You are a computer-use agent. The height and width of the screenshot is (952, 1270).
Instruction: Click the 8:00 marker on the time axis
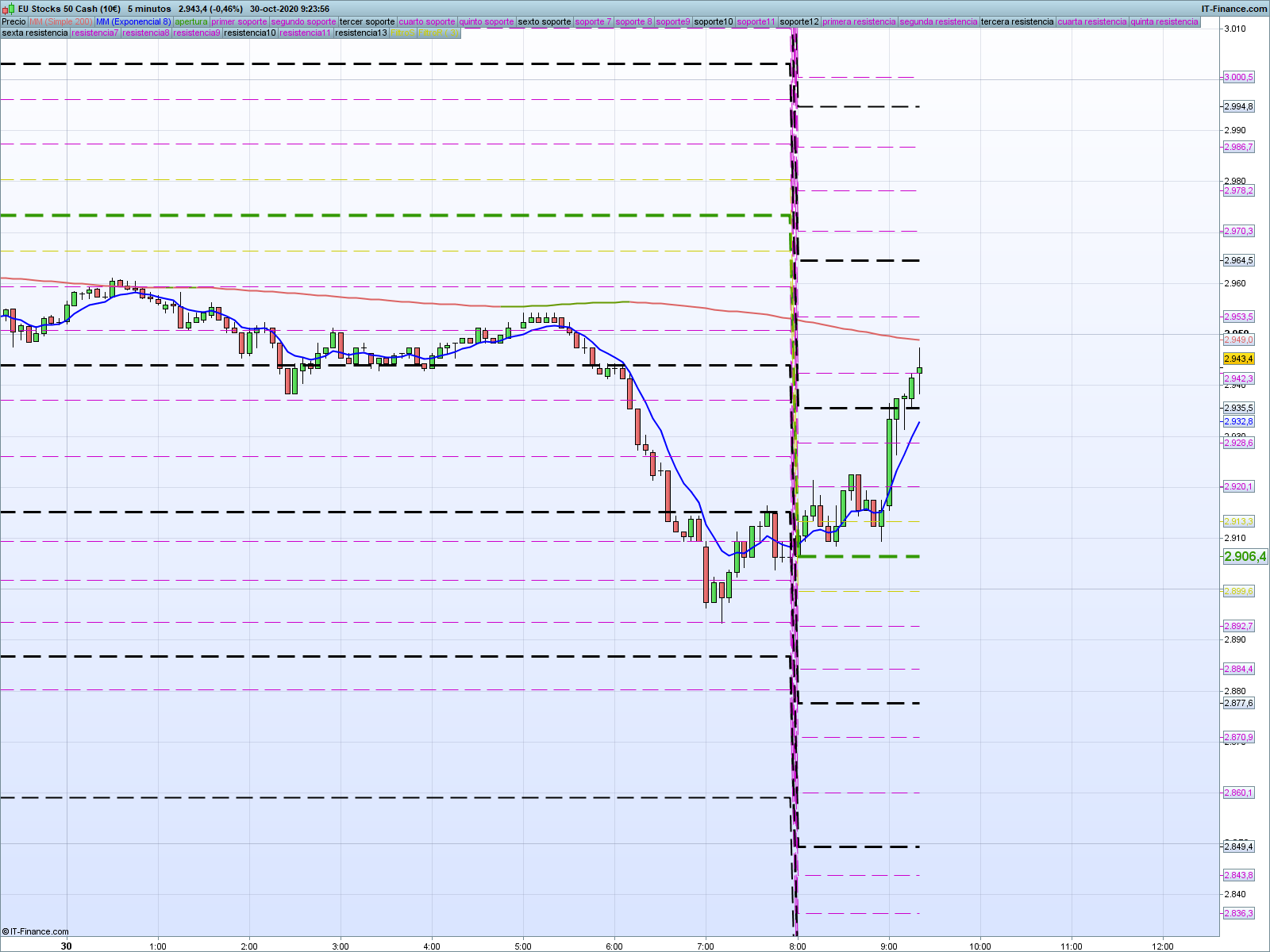(797, 946)
